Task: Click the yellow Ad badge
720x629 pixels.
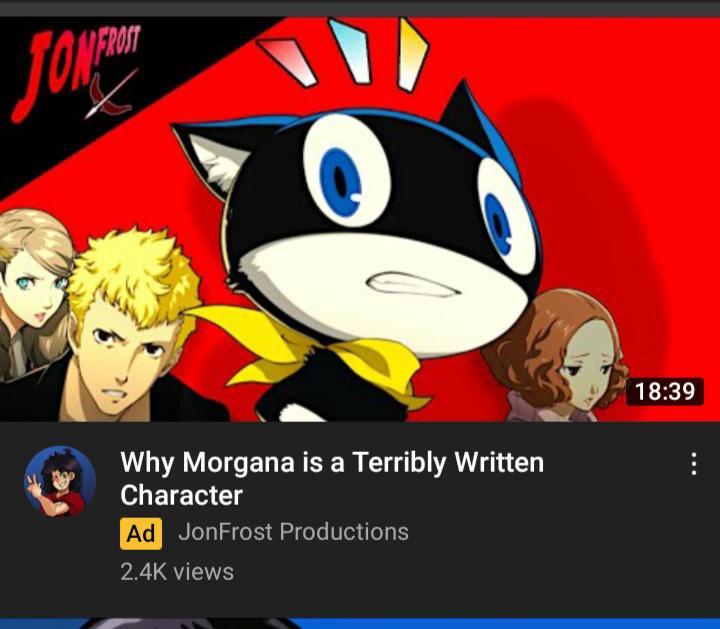Action: click(141, 534)
